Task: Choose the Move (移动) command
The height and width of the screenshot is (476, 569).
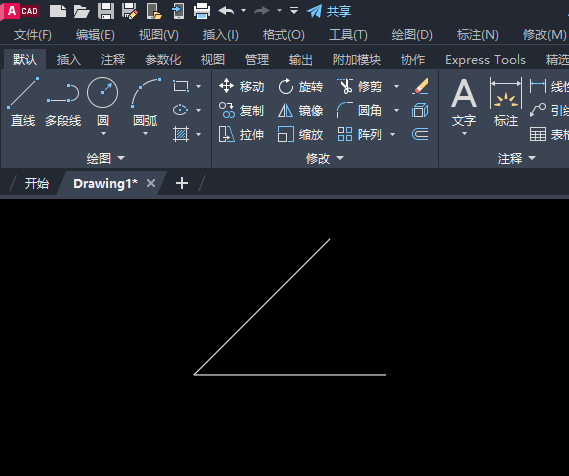Action: click(x=242, y=86)
